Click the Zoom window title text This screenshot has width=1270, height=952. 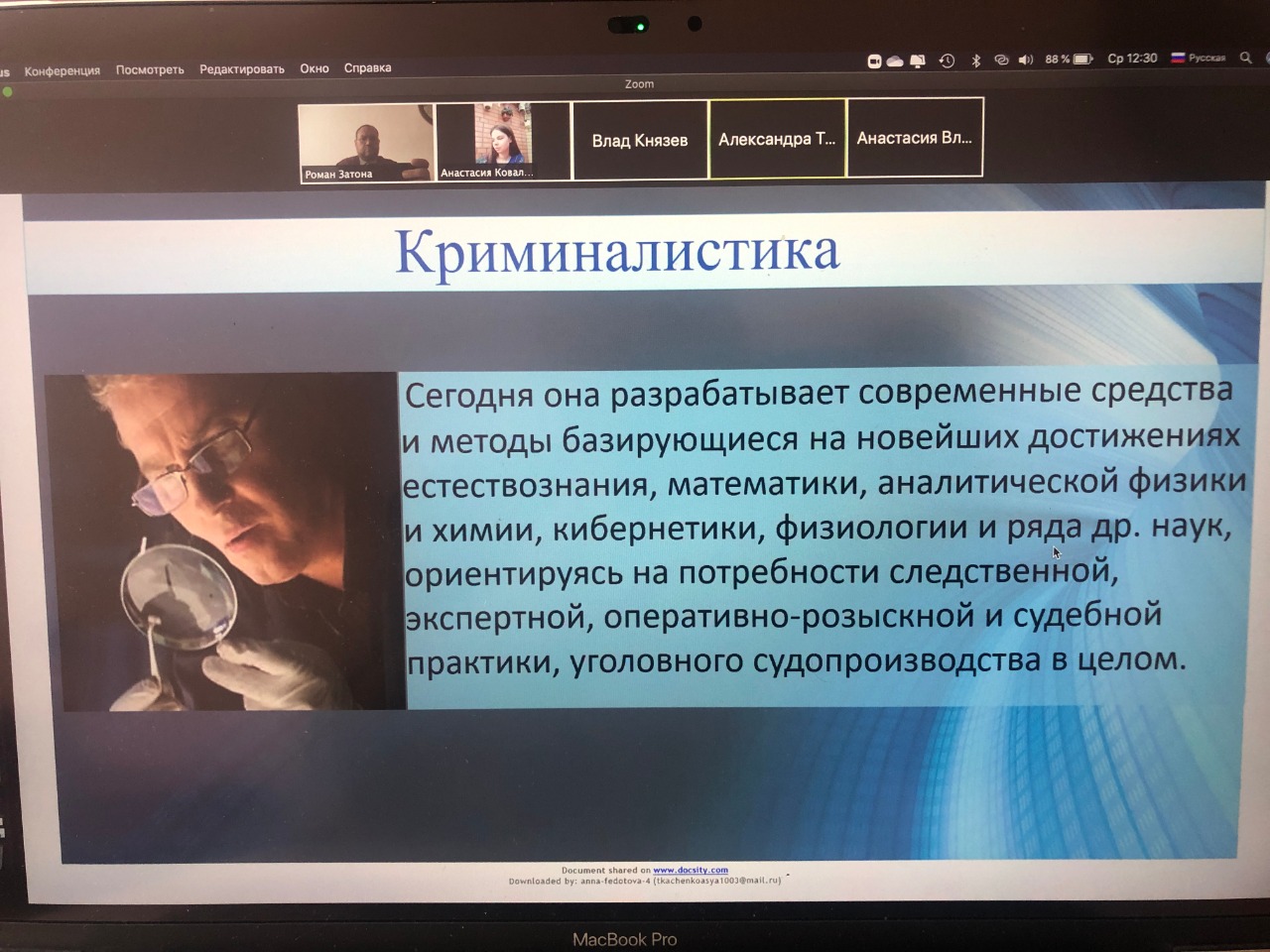point(640,84)
